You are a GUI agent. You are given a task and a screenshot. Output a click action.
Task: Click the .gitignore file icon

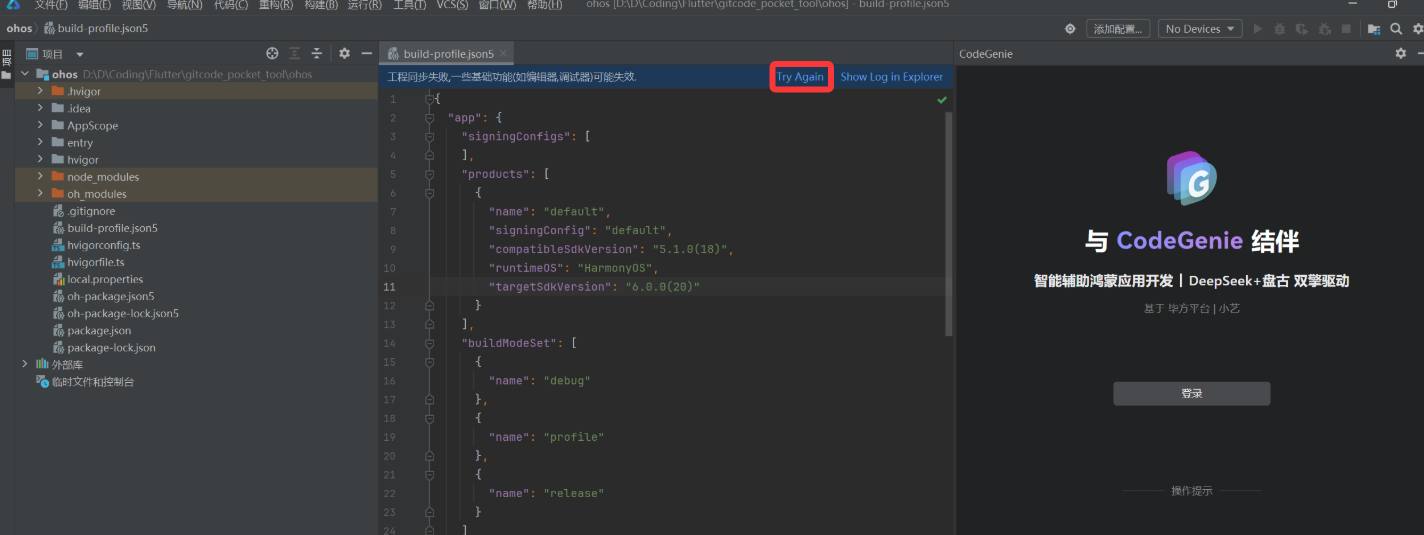pyautogui.click(x=58, y=211)
